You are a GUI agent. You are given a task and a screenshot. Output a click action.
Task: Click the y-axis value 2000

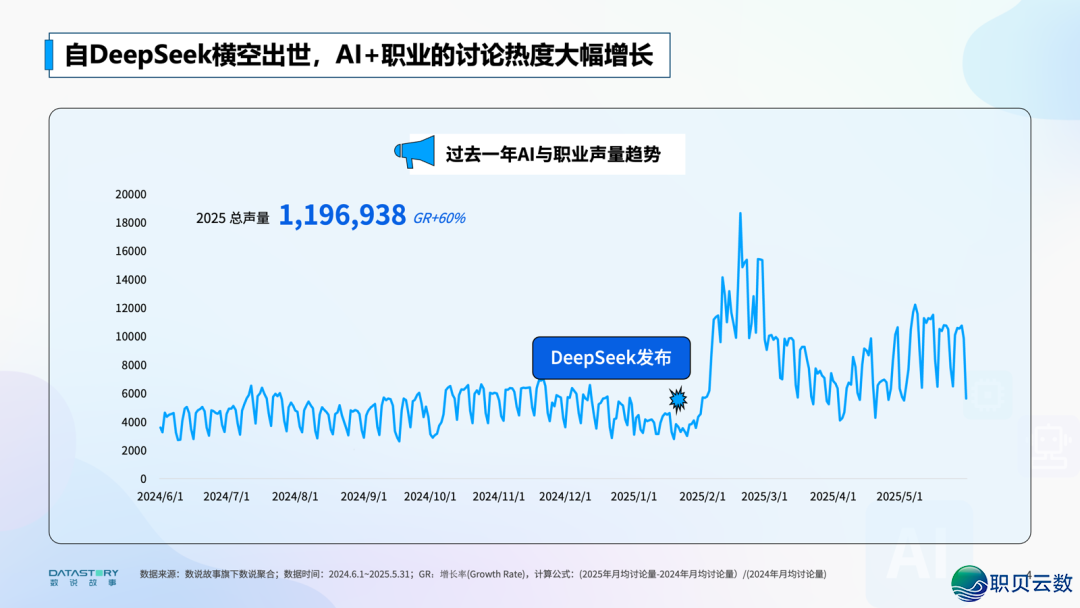pyautogui.click(x=134, y=450)
